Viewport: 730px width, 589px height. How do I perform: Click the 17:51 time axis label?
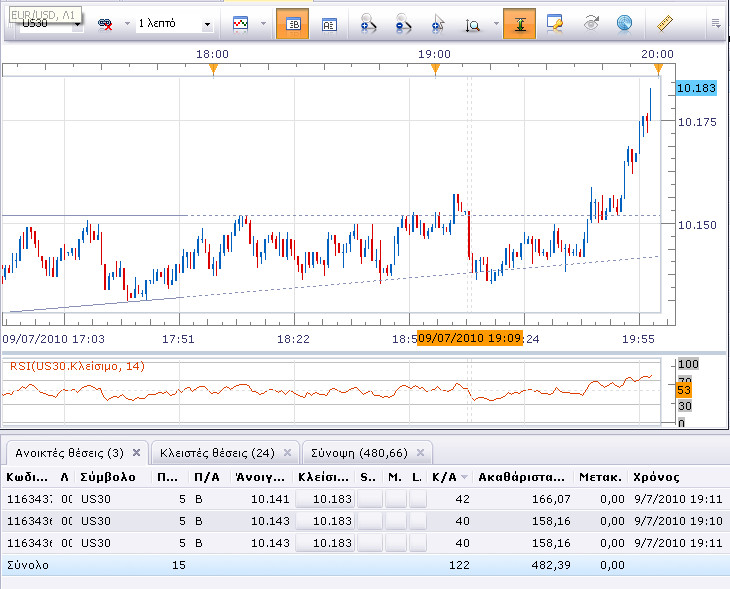coord(178,339)
